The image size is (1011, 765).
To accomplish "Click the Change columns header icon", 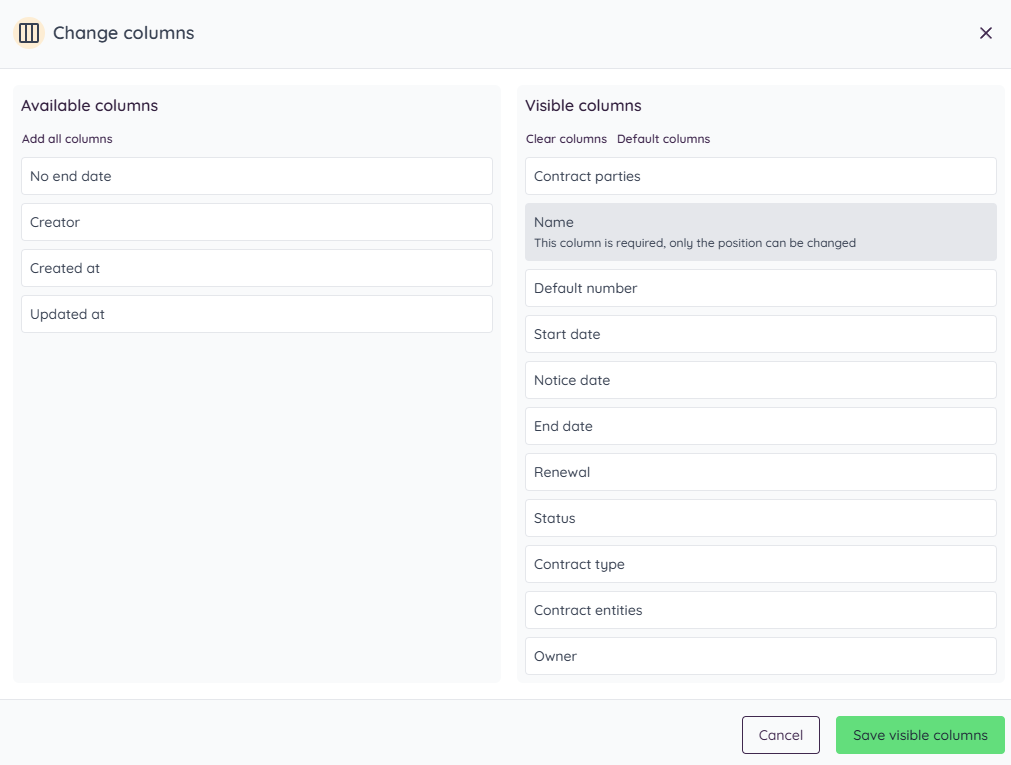I will (x=28, y=33).
